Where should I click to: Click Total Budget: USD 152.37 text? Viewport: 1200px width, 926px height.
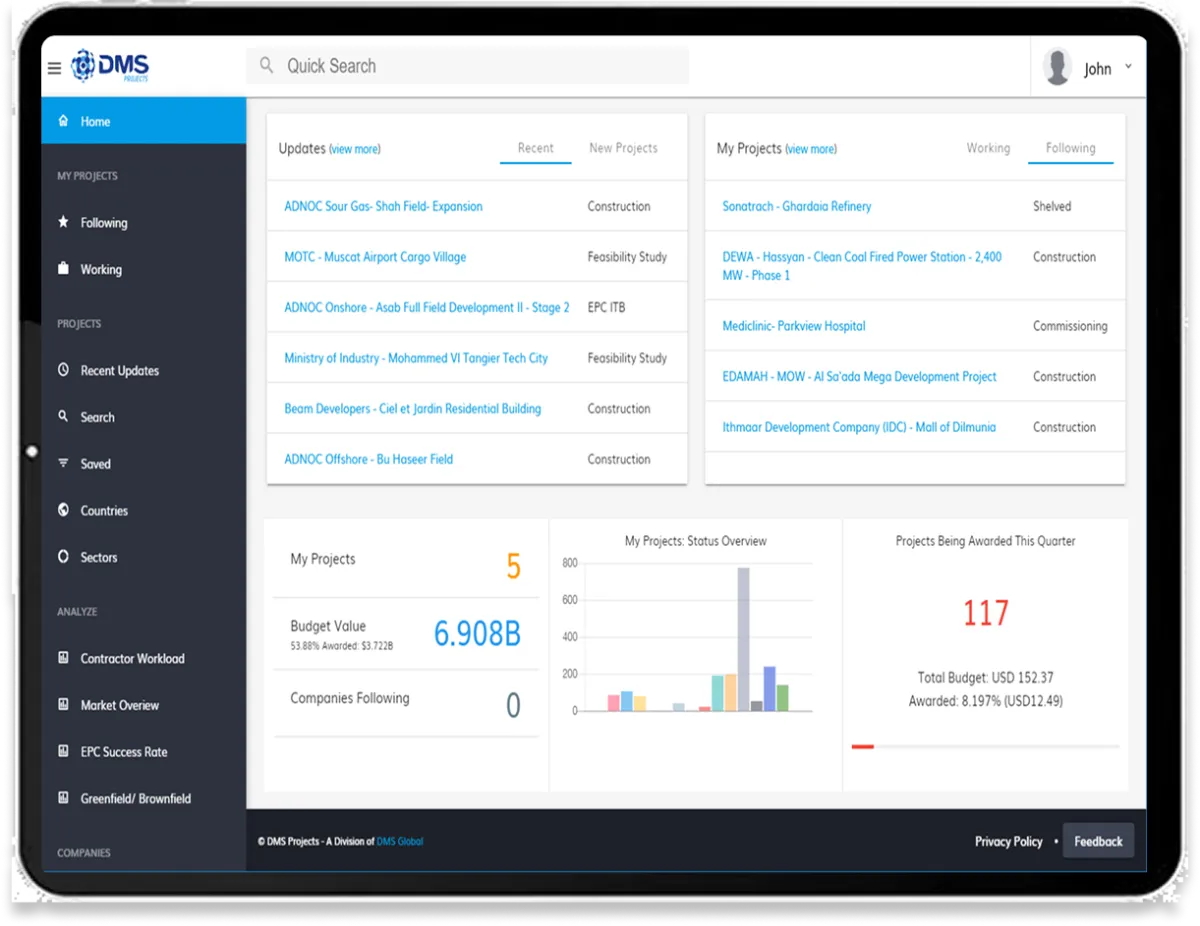tap(985, 678)
